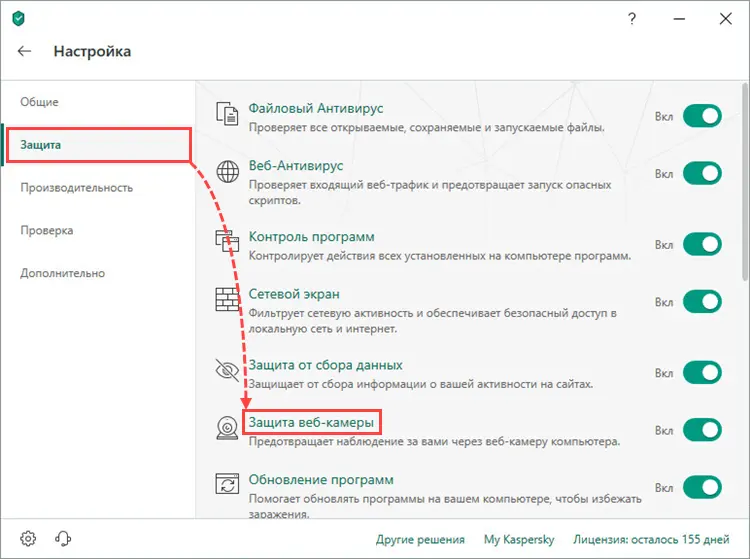The image size is (750, 559).
Task: Open settings via the gear icon
Action: 28,539
